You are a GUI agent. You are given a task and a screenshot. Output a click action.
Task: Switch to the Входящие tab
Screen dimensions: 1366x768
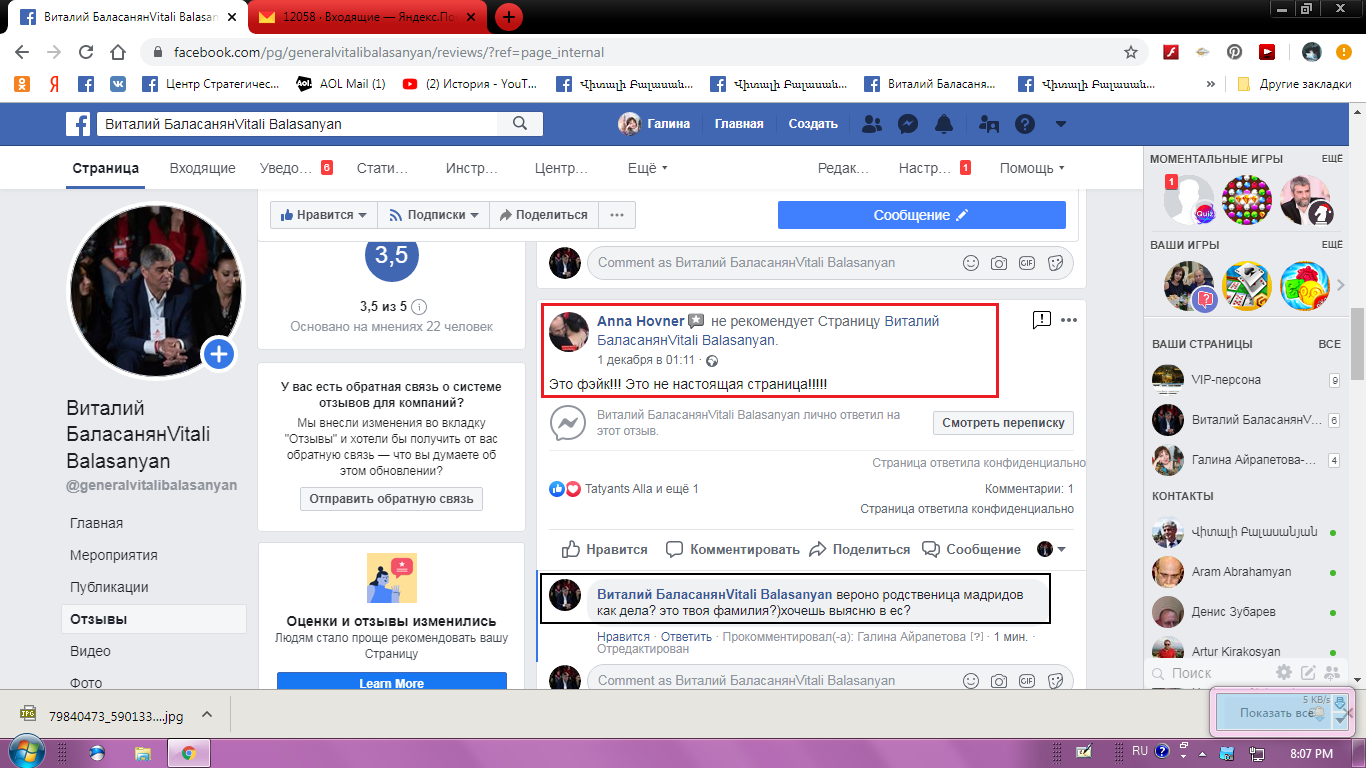(202, 168)
